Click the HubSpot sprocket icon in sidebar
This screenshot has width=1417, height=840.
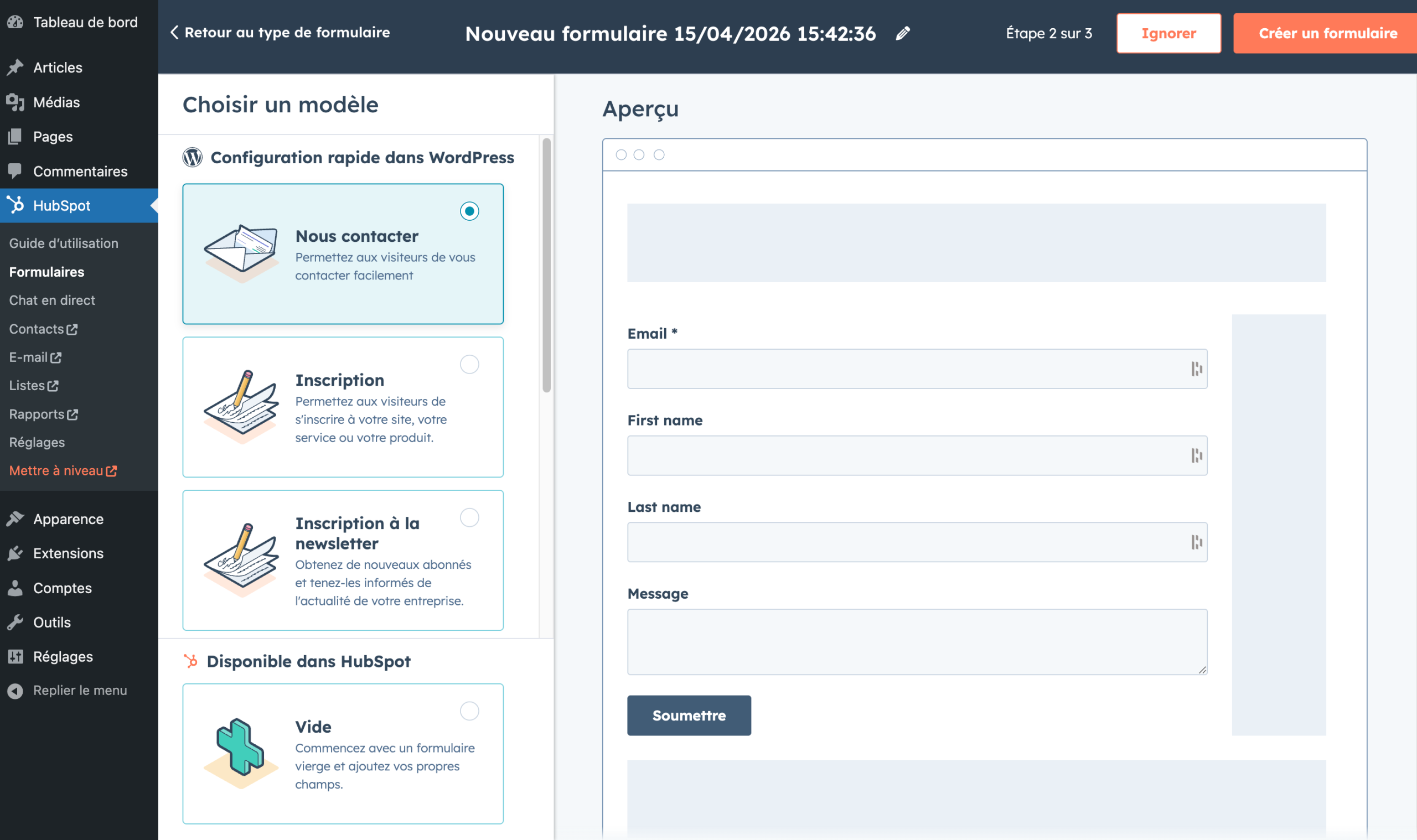tap(15, 205)
